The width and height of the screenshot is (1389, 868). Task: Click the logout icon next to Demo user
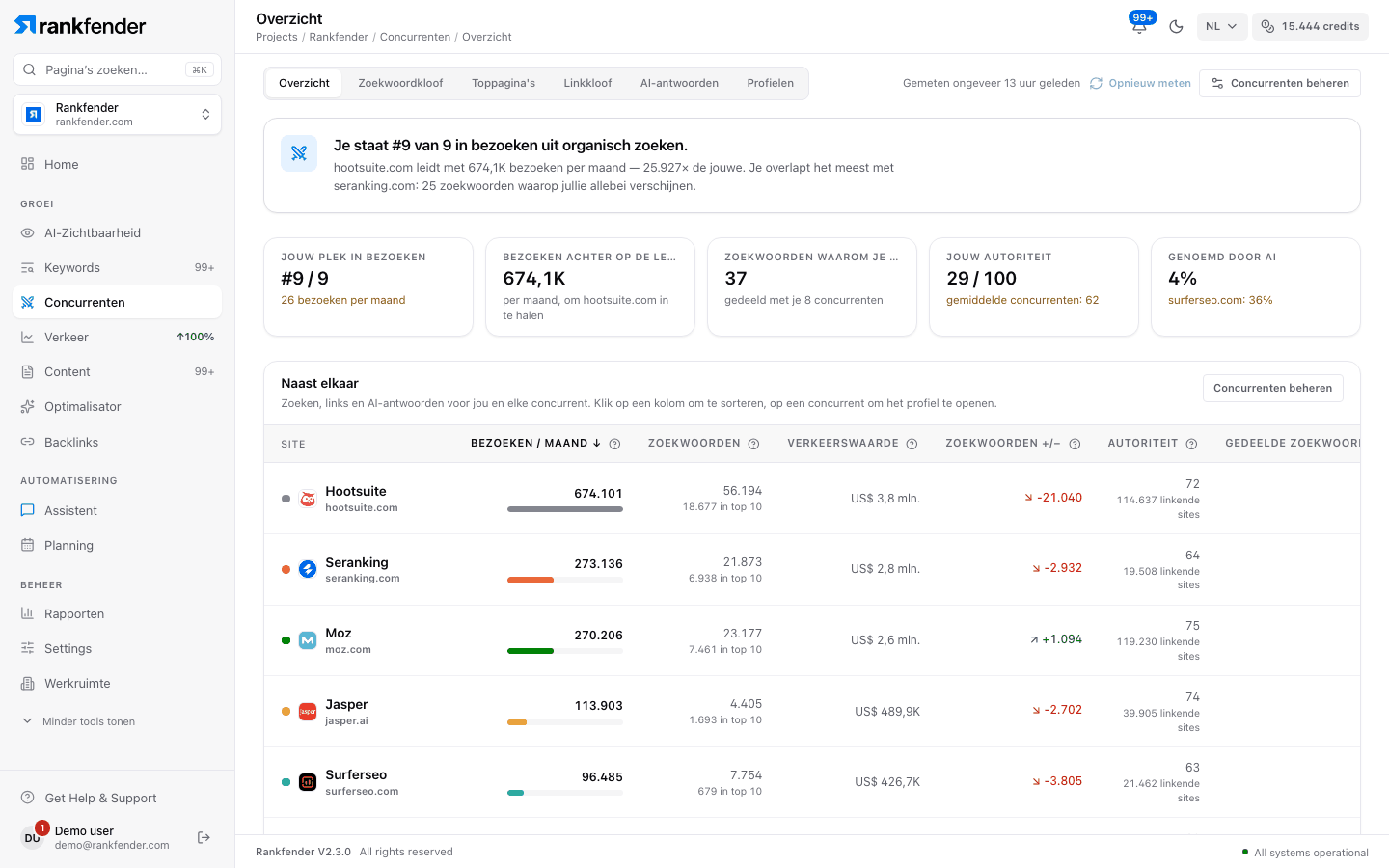point(204,837)
